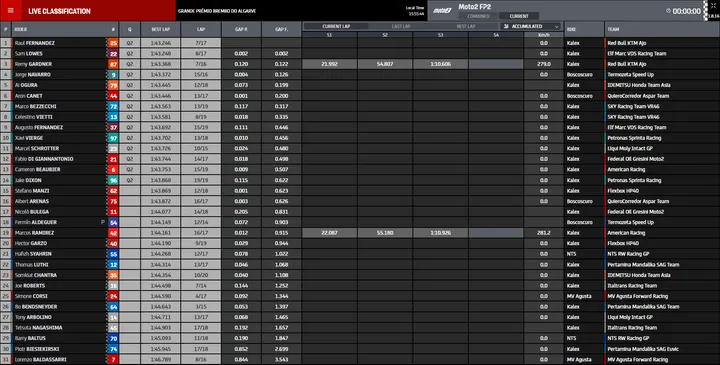
Task: Select rider Barry BALTUS
Action: (x=30, y=338)
